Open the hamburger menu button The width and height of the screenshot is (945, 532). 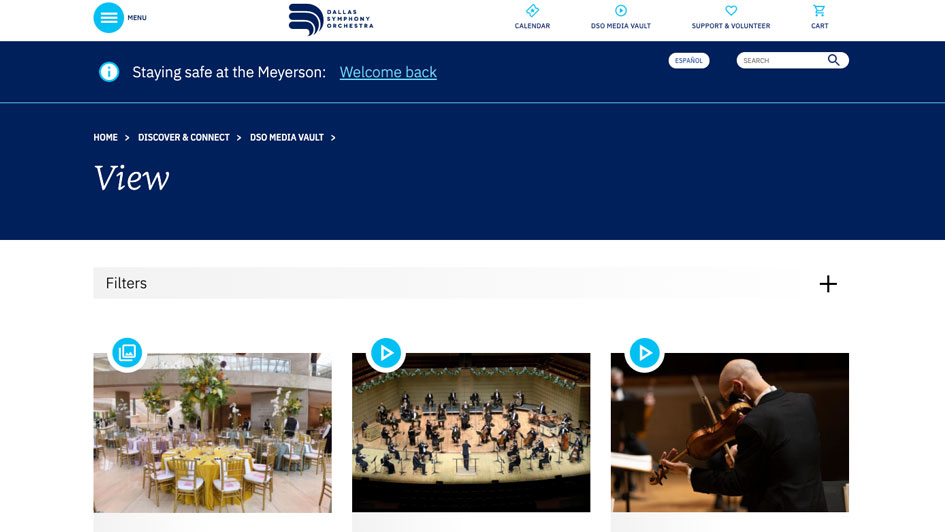click(x=108, y=17)
